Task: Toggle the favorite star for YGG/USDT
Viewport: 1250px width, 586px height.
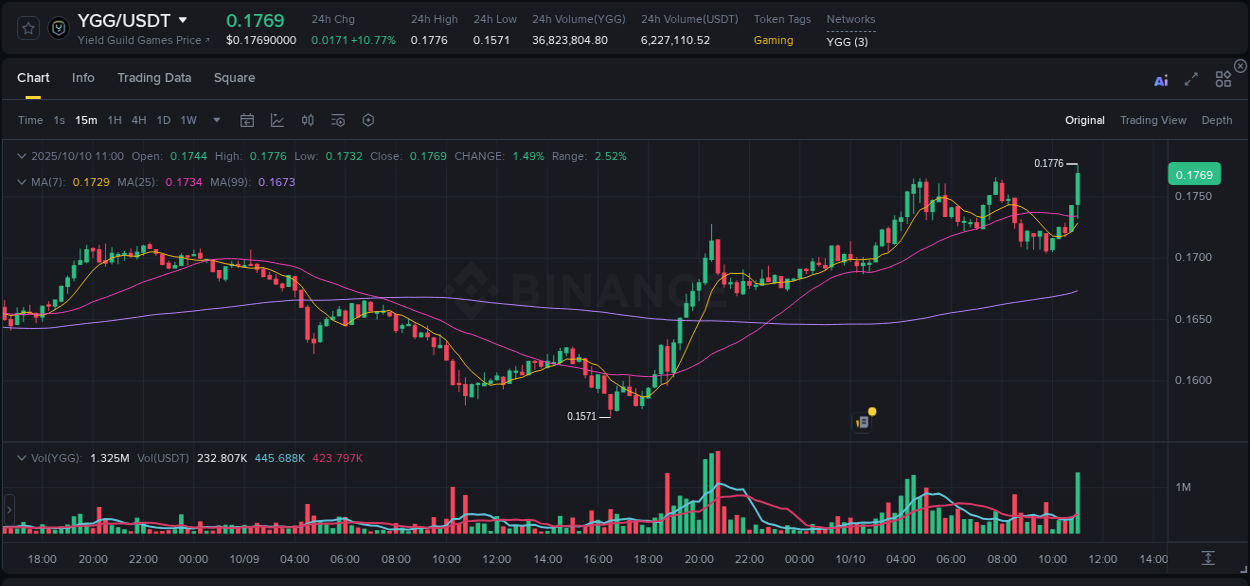Action: coord(27,28)
